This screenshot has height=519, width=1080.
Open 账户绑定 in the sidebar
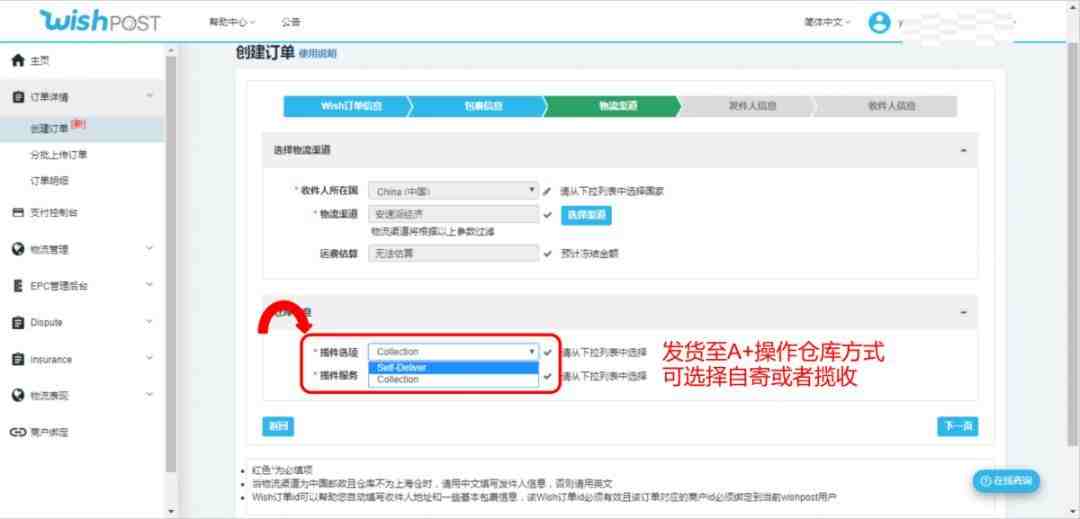(50, 432)
